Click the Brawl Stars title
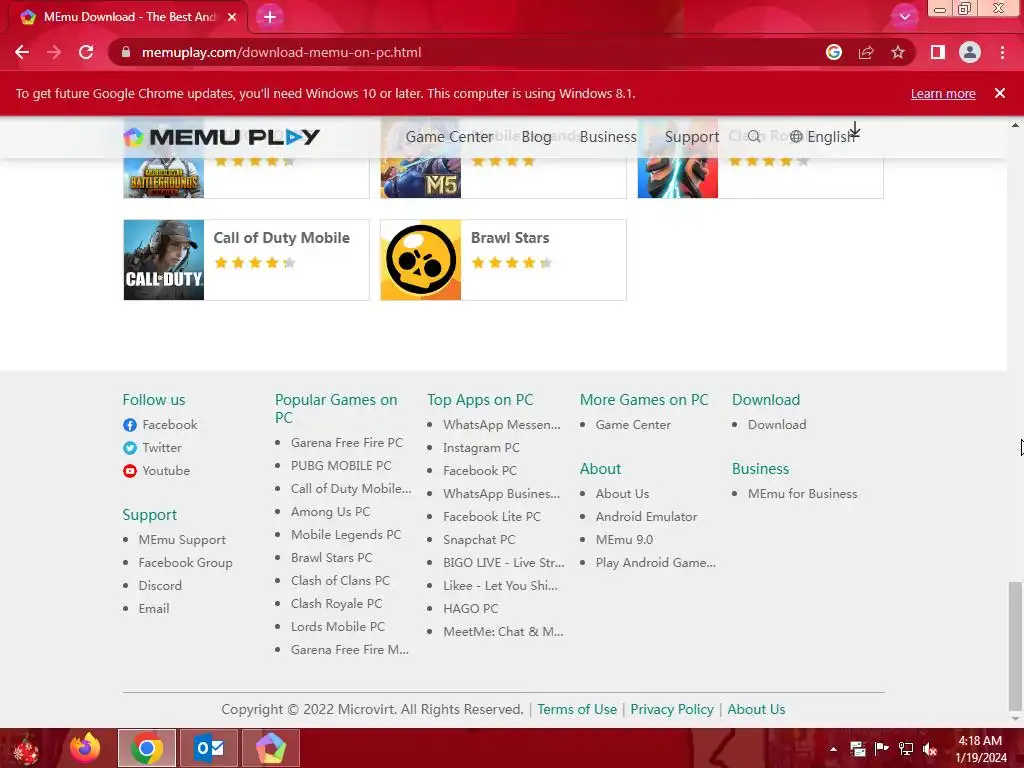The width and height of the screenshot is (1024, 768). (x=510, y=238)
